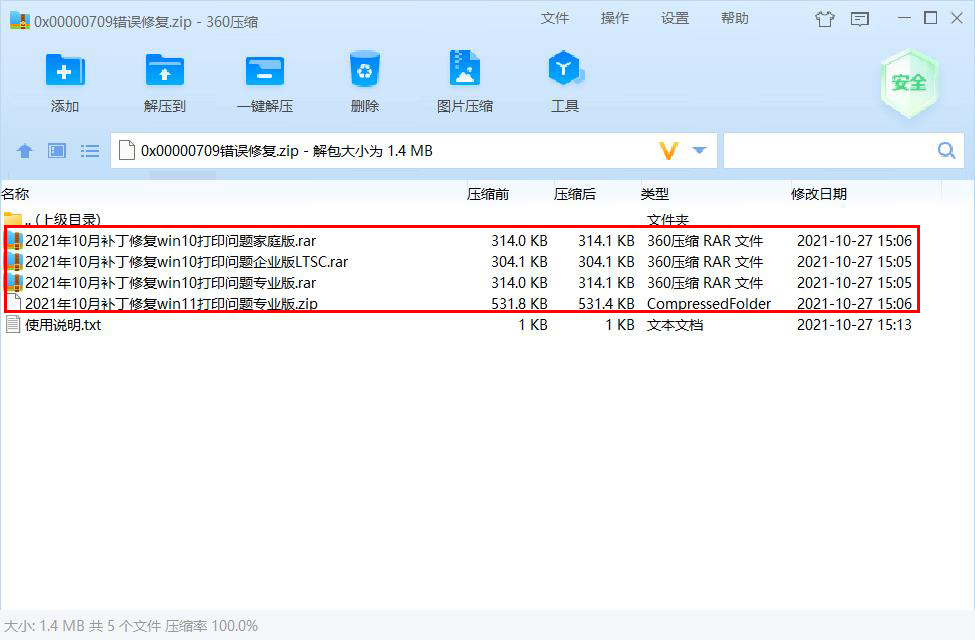Open the 工具 (Tools) hexagon icon
This screenshot has height=640, width=975.
point(565,68)
